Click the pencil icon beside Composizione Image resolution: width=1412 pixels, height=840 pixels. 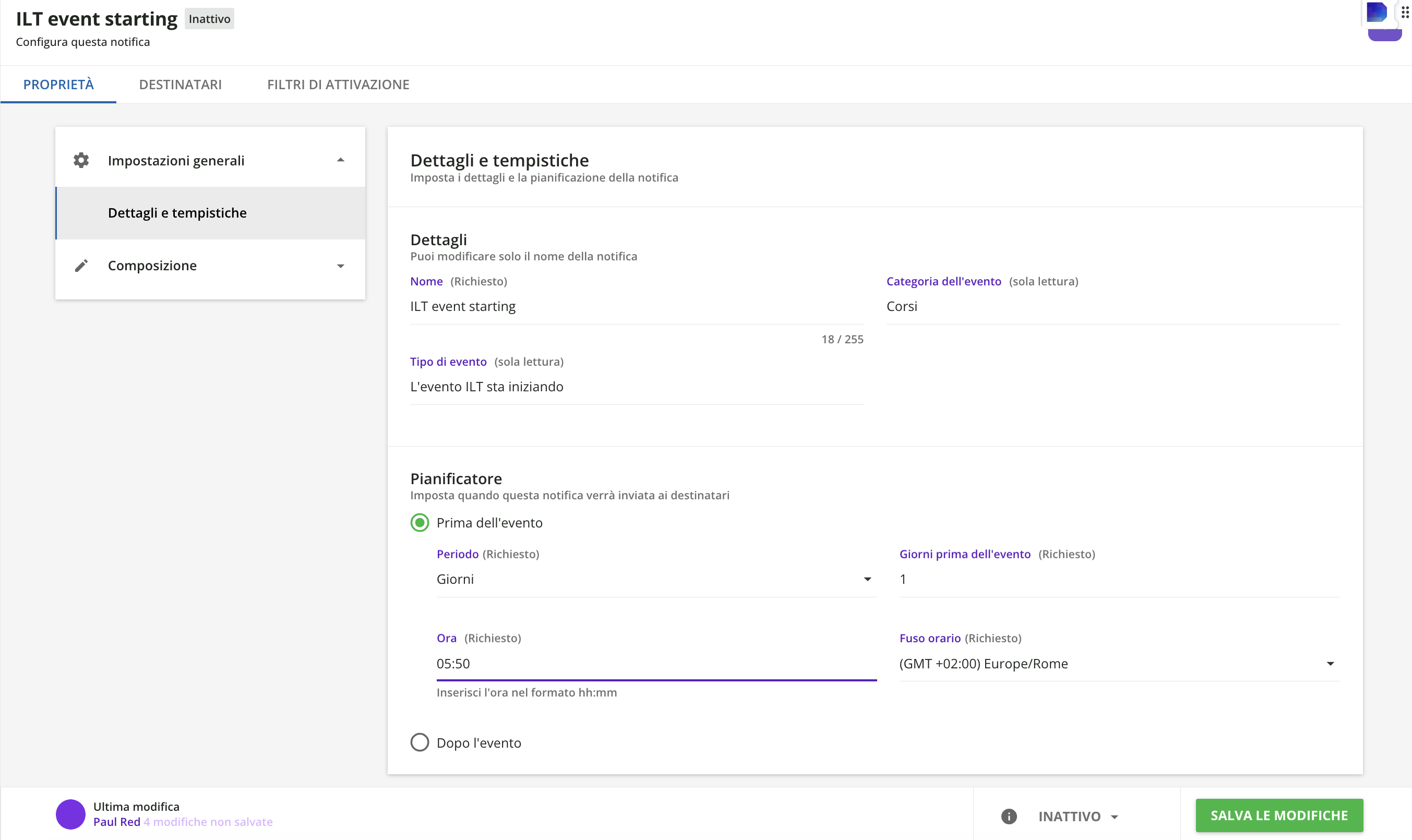click(x=81, y=266)
